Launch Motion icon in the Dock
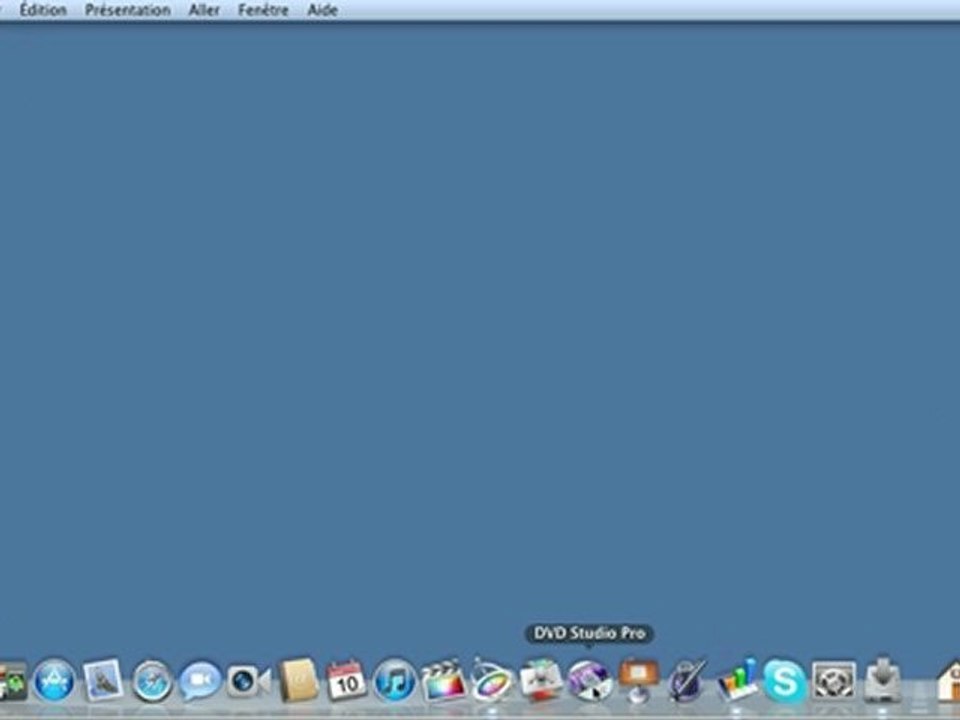The height and width of the screenshot is (720, 960). click(492, 680)
